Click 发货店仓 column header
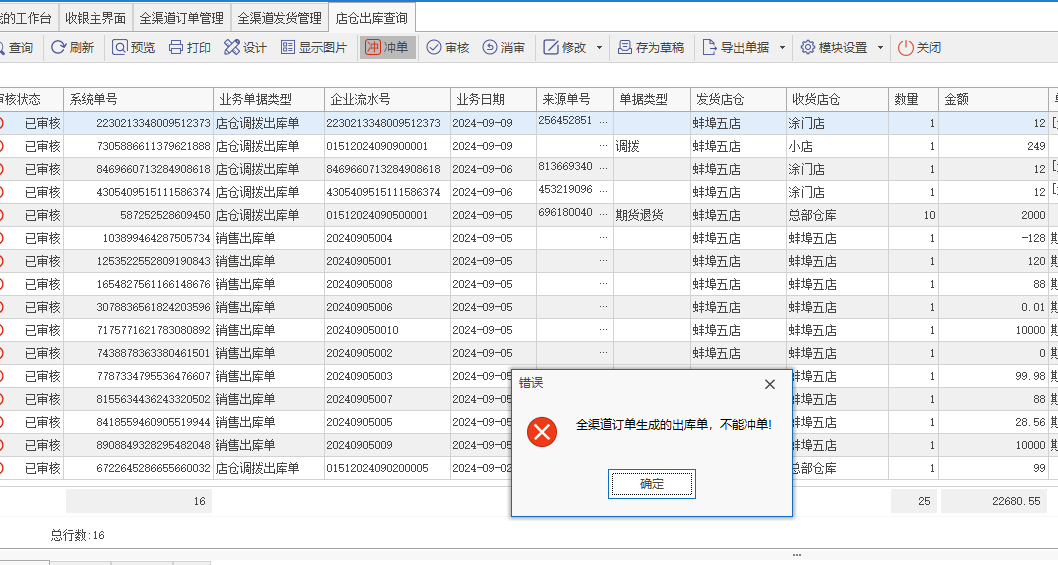This screenshot has height=565, width=1058. [738, 99]
